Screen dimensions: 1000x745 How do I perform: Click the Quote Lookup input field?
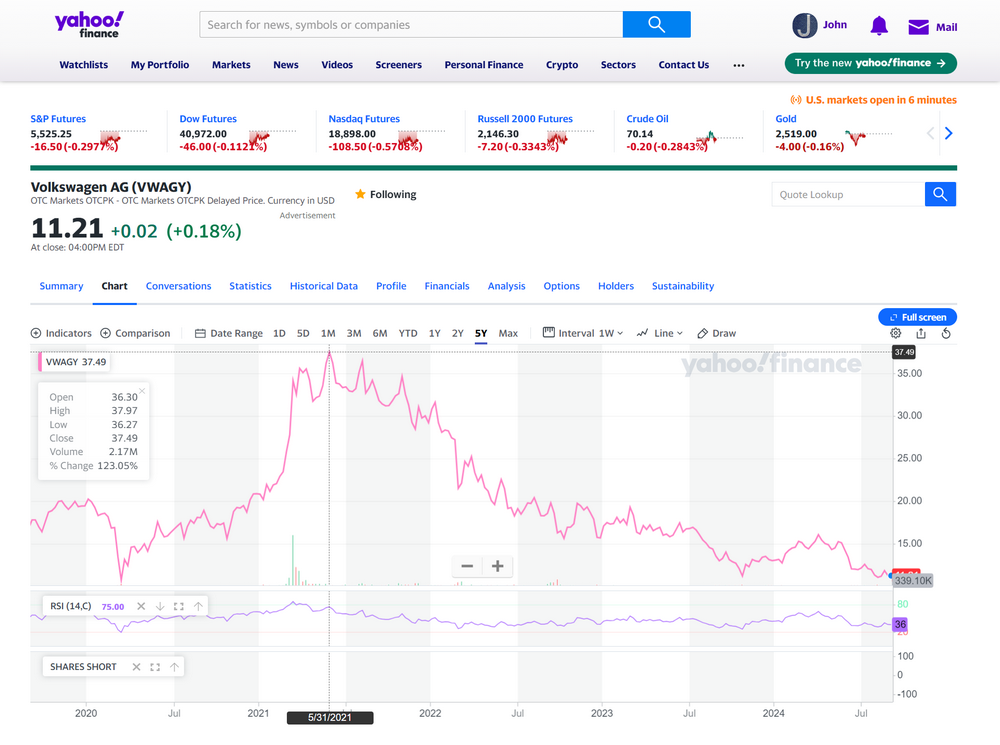pos(848,195)
